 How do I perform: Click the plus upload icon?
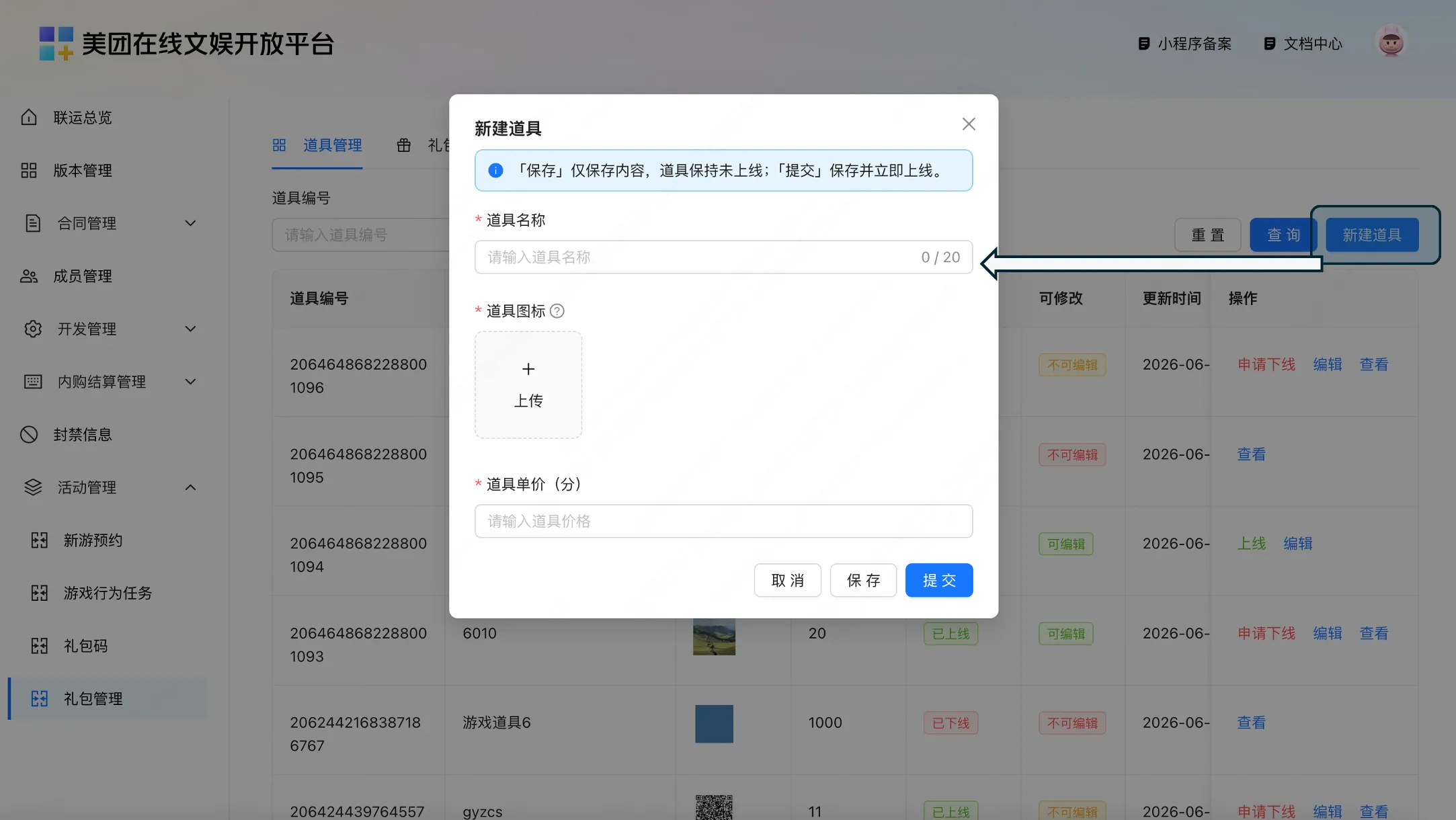click(528, 369)
